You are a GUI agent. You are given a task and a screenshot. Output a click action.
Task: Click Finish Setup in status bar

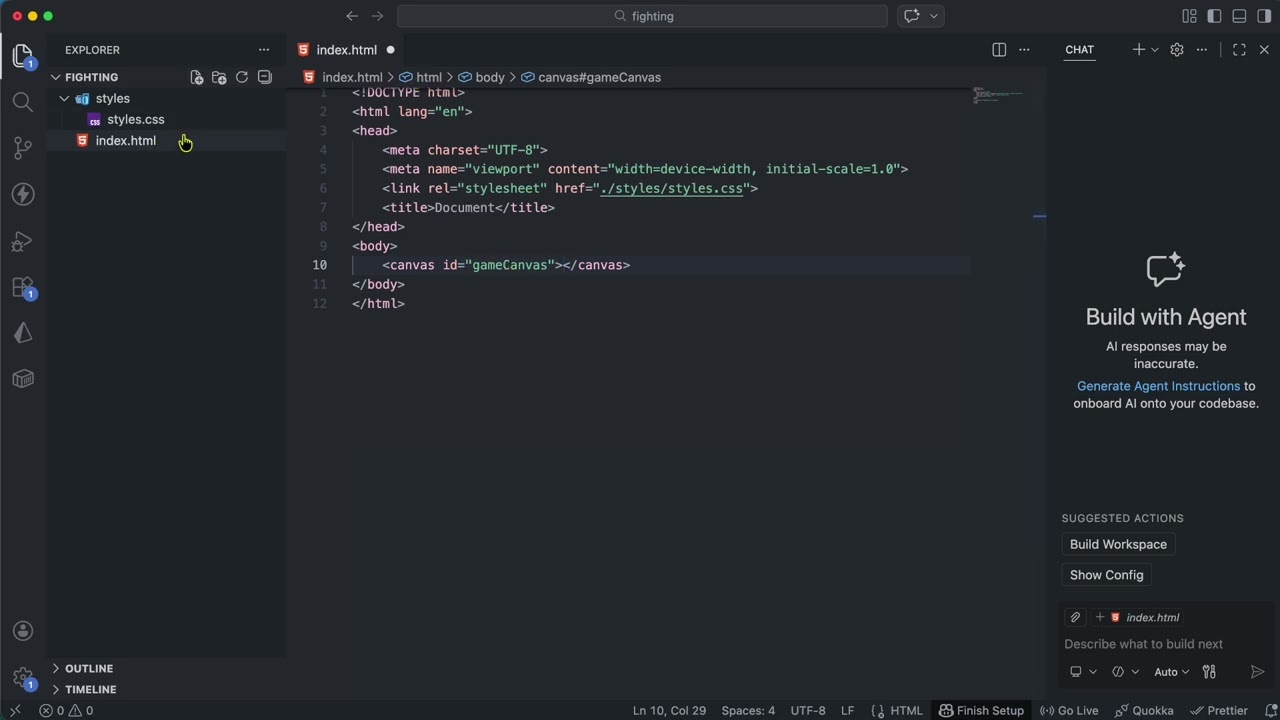(x=981, y=711)
